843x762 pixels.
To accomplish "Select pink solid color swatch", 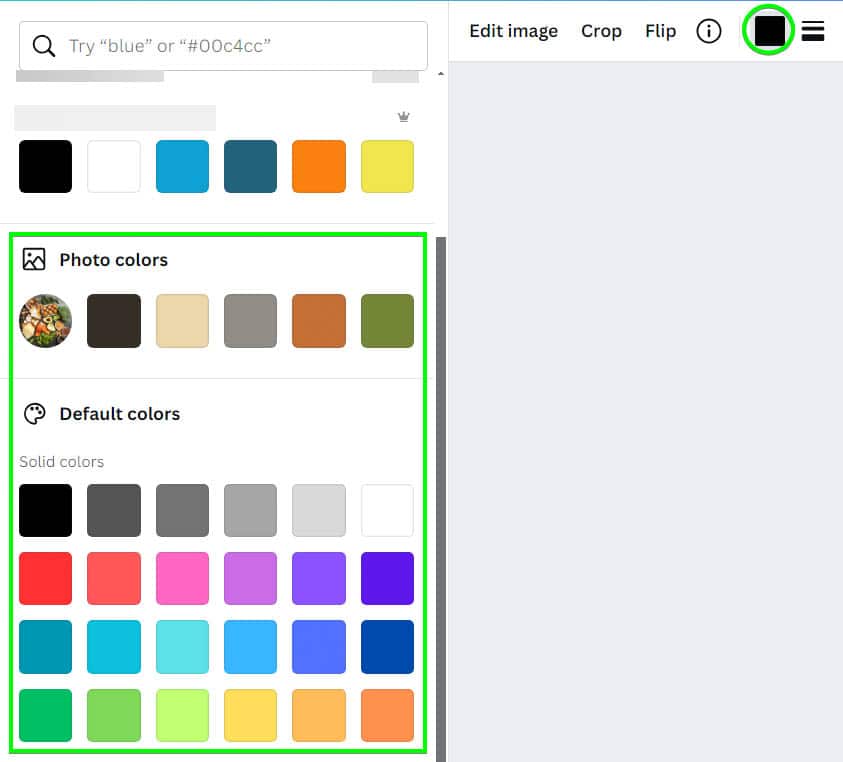I will 182,578.
